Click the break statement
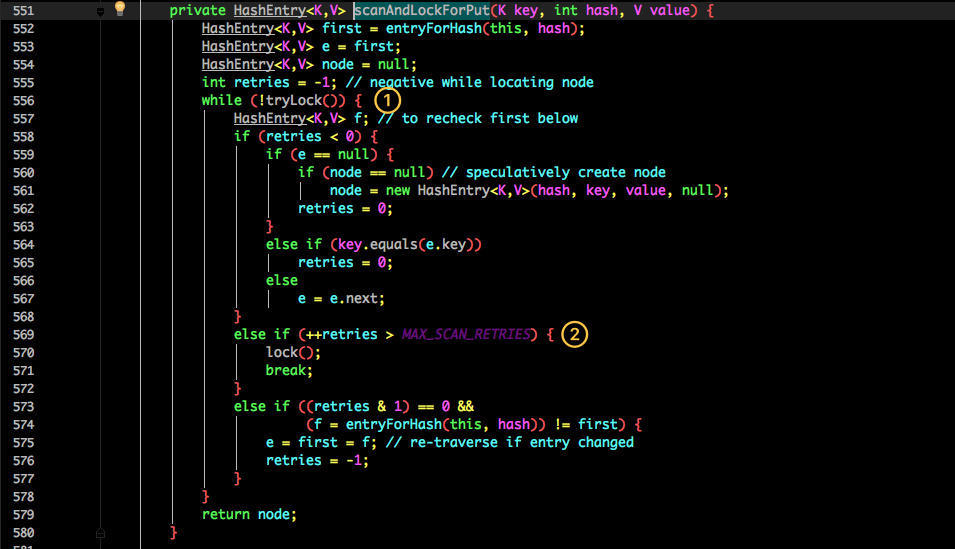Screen dimensions: 955x549 [289, 370]
